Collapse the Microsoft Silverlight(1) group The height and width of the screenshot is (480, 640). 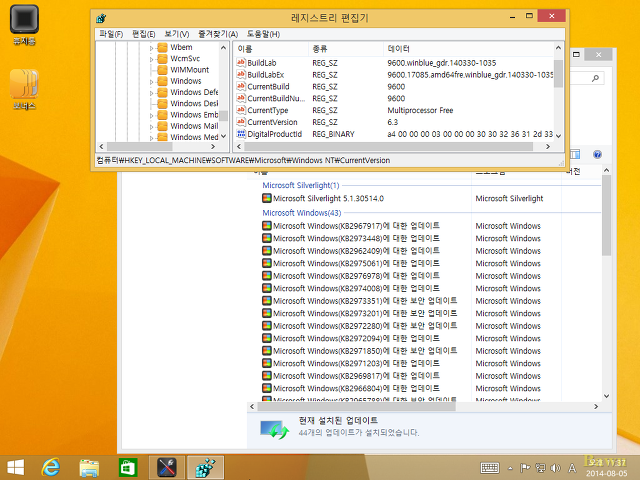(x=300, y=185)
